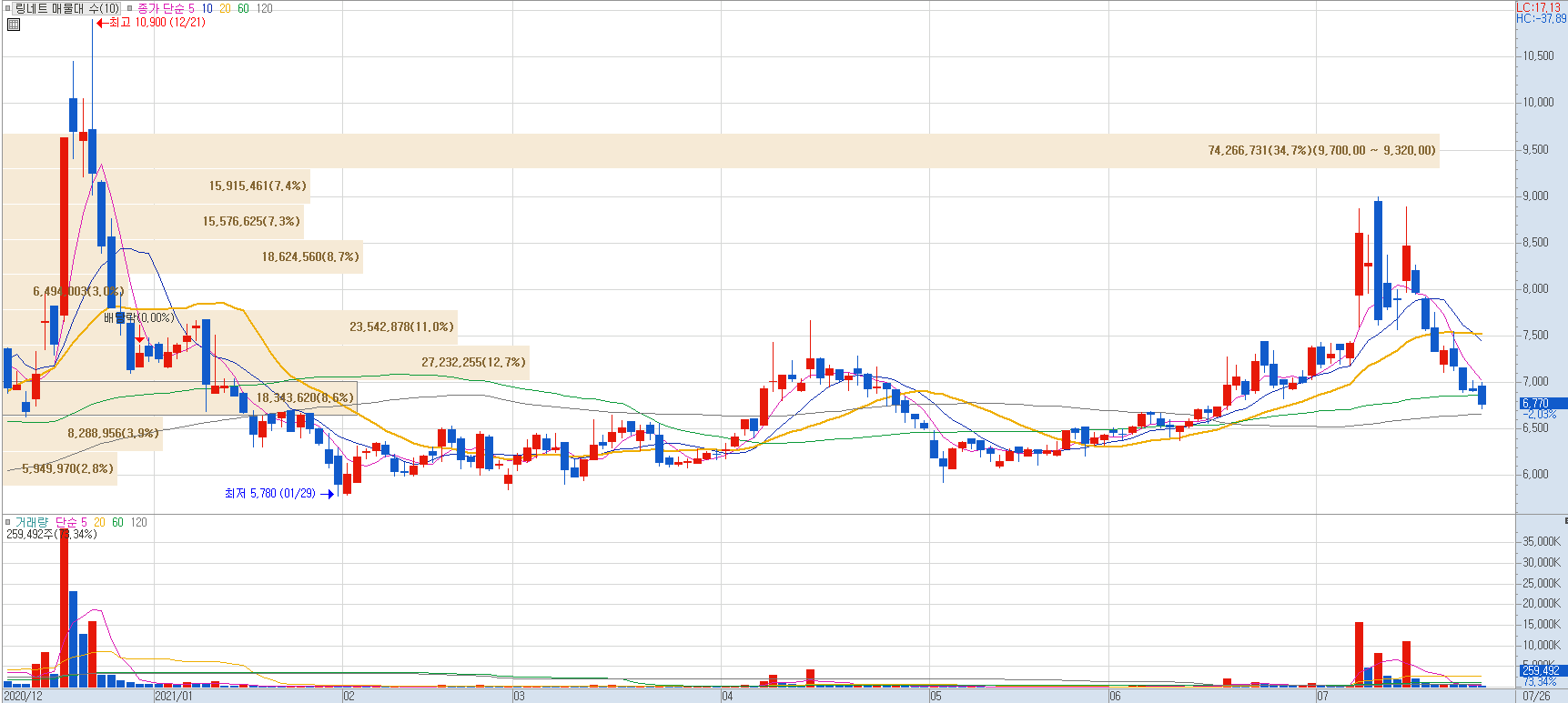This screenshot has width=1568, height=703.
Task: Click the 2020/12 date axis label
Action: (x=23, y=696)
